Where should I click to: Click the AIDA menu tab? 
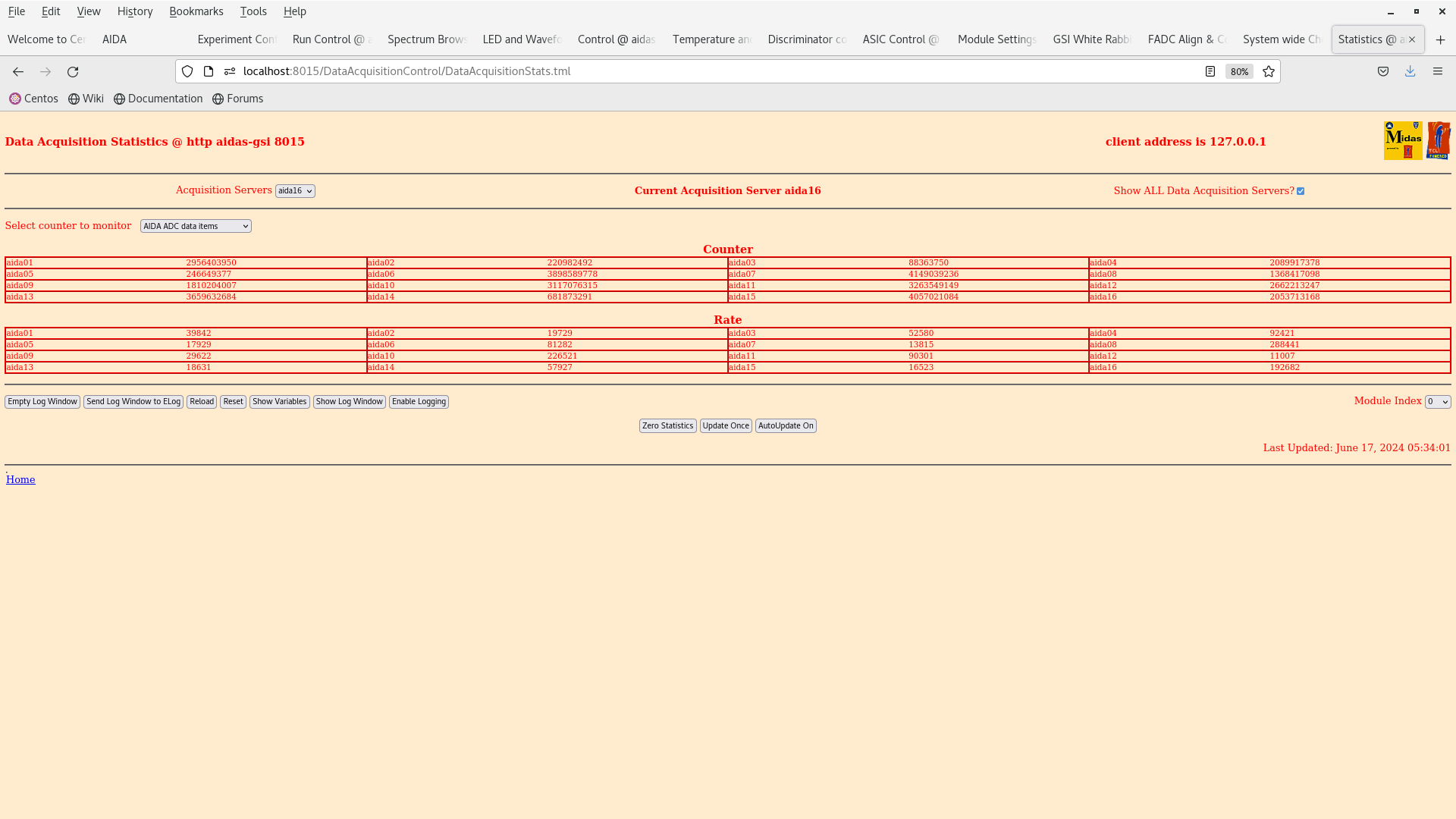(x=114, y=38)
